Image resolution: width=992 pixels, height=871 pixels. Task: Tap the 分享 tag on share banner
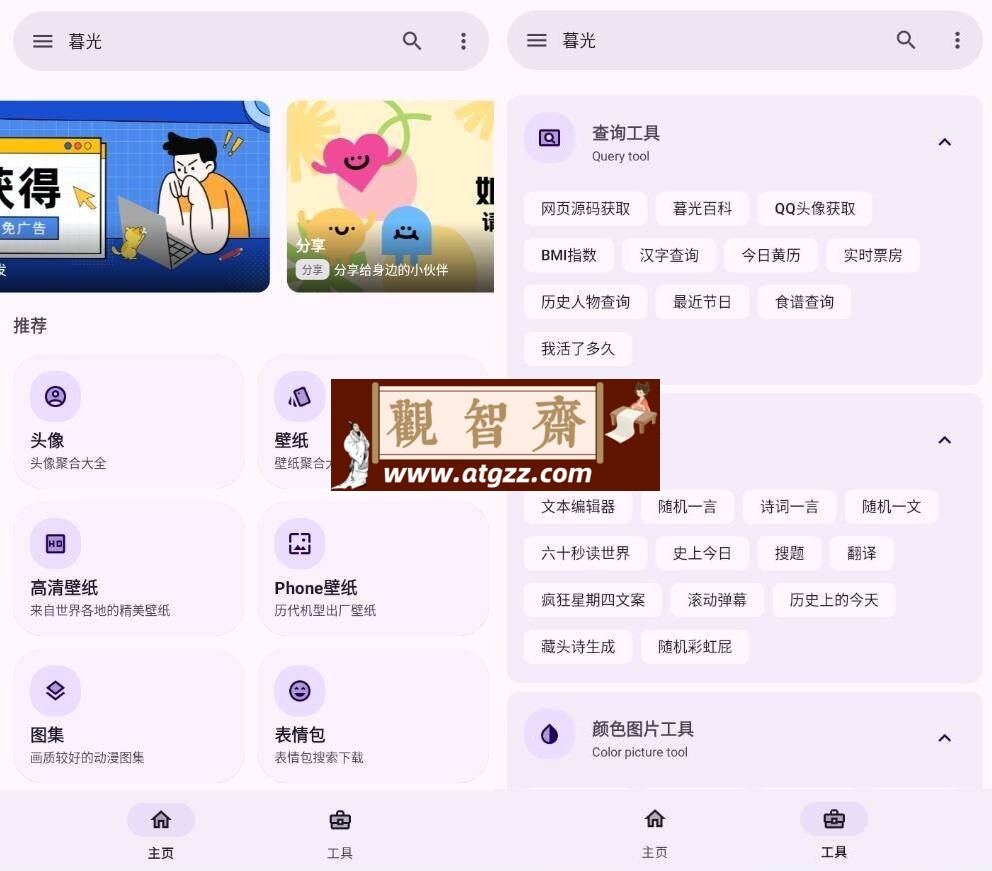(x=312, y=270)
